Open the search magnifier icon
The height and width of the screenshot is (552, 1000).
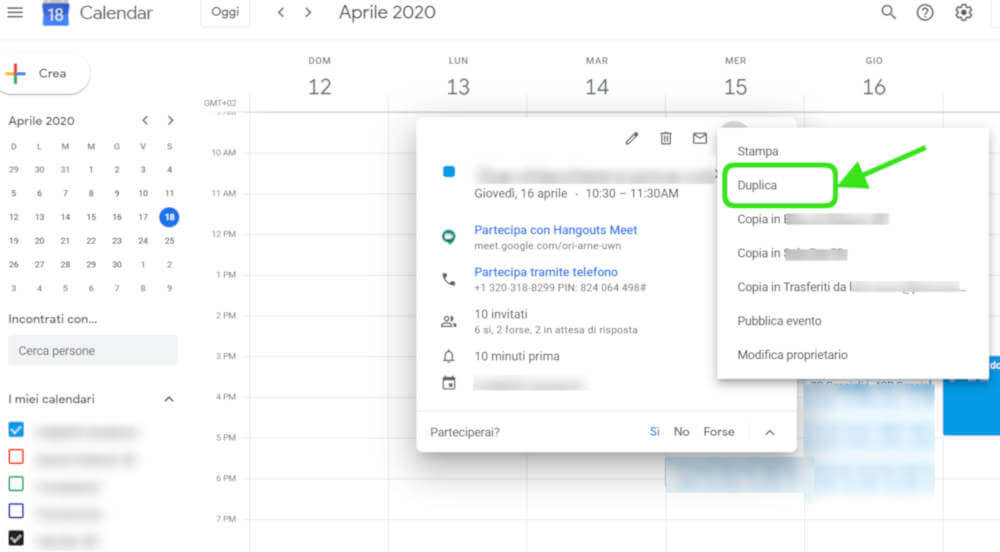888,12
